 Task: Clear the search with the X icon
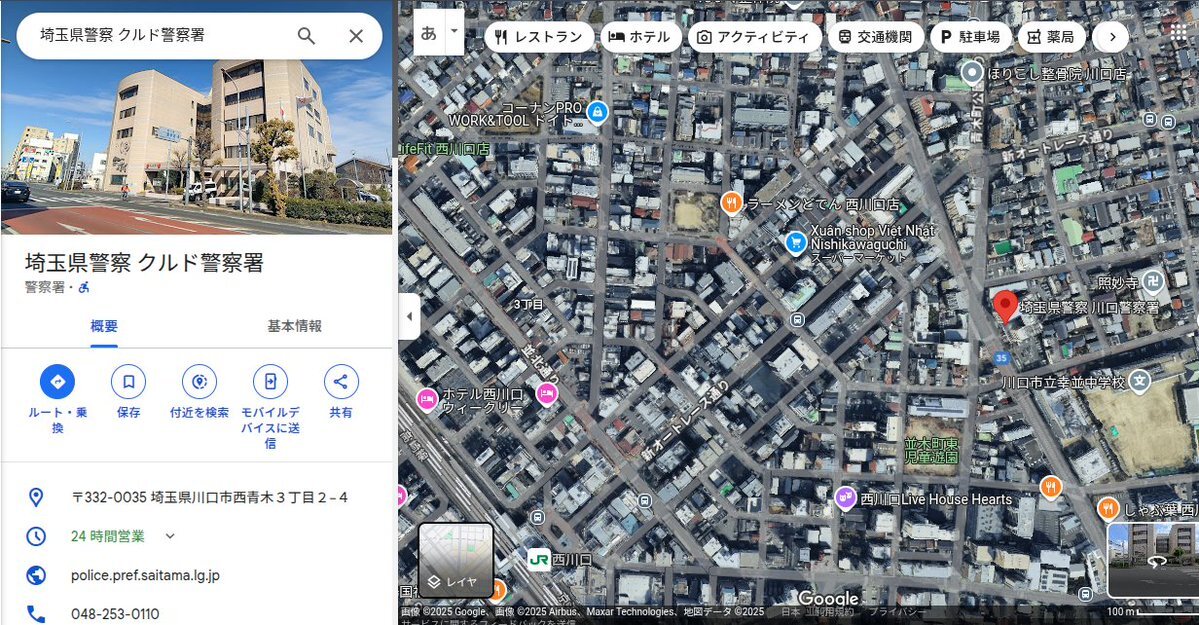356,36
